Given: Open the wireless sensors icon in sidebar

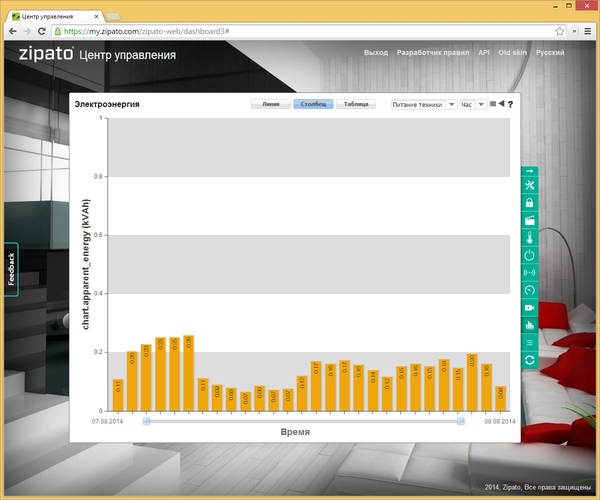Looking at the screenshot, I should tap(530, 273).
